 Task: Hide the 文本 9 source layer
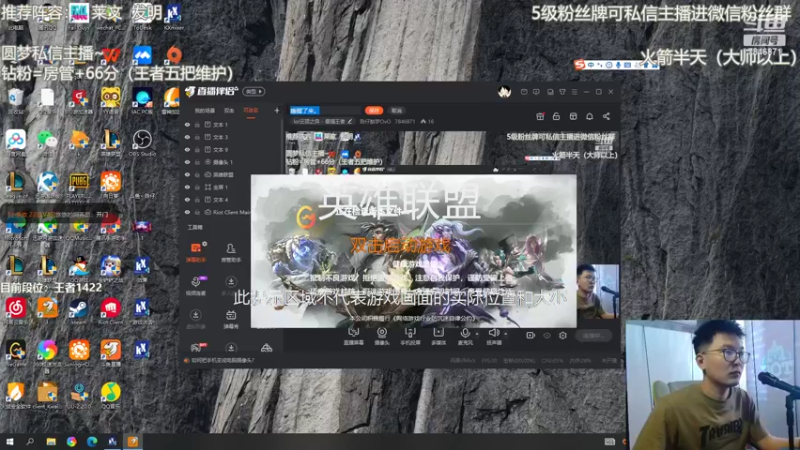[187, 149]
